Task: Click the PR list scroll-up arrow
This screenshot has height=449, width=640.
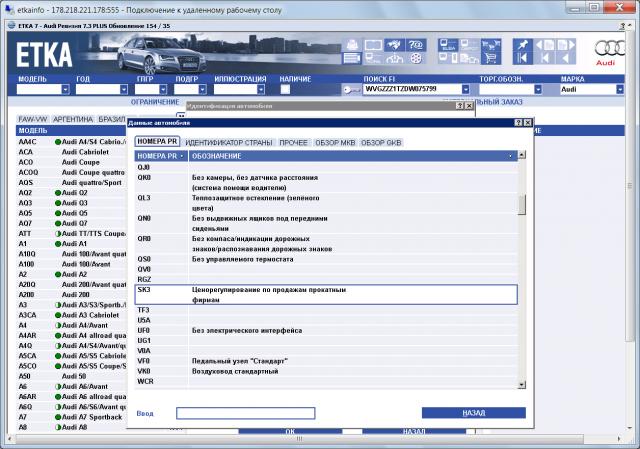Action: (x=522, y=155)
